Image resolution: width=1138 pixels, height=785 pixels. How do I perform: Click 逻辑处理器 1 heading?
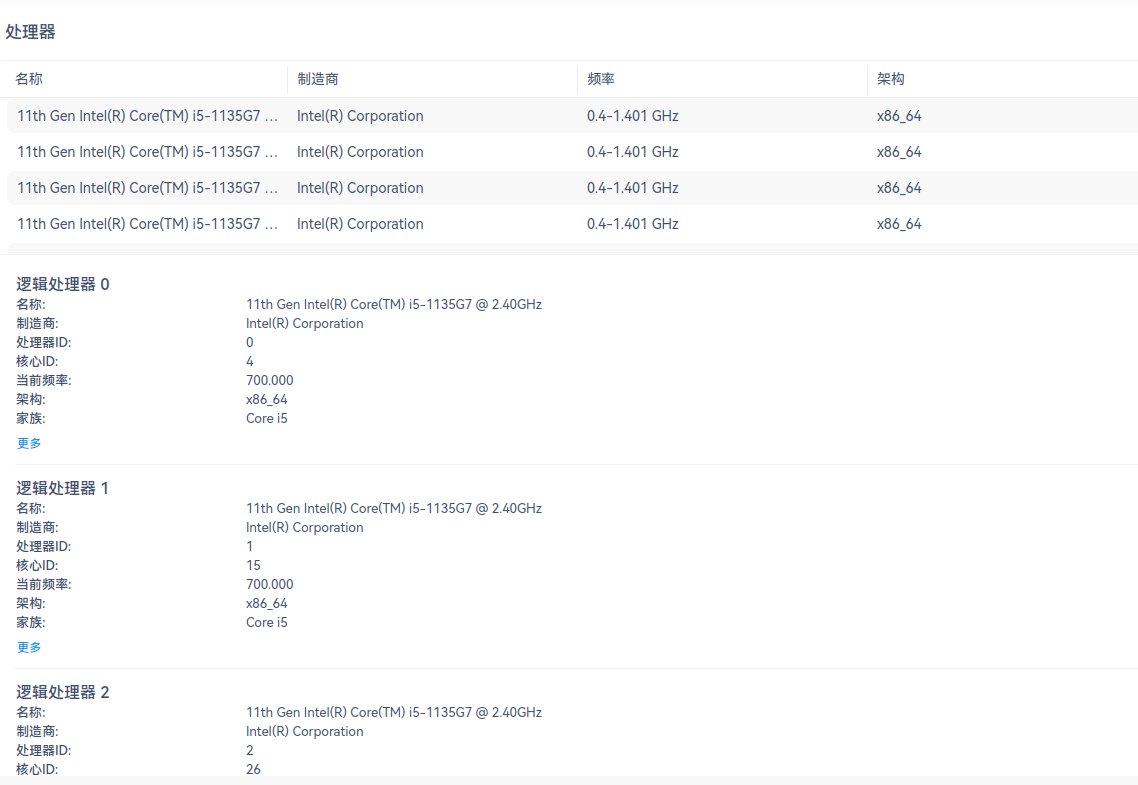click(63, 488)
